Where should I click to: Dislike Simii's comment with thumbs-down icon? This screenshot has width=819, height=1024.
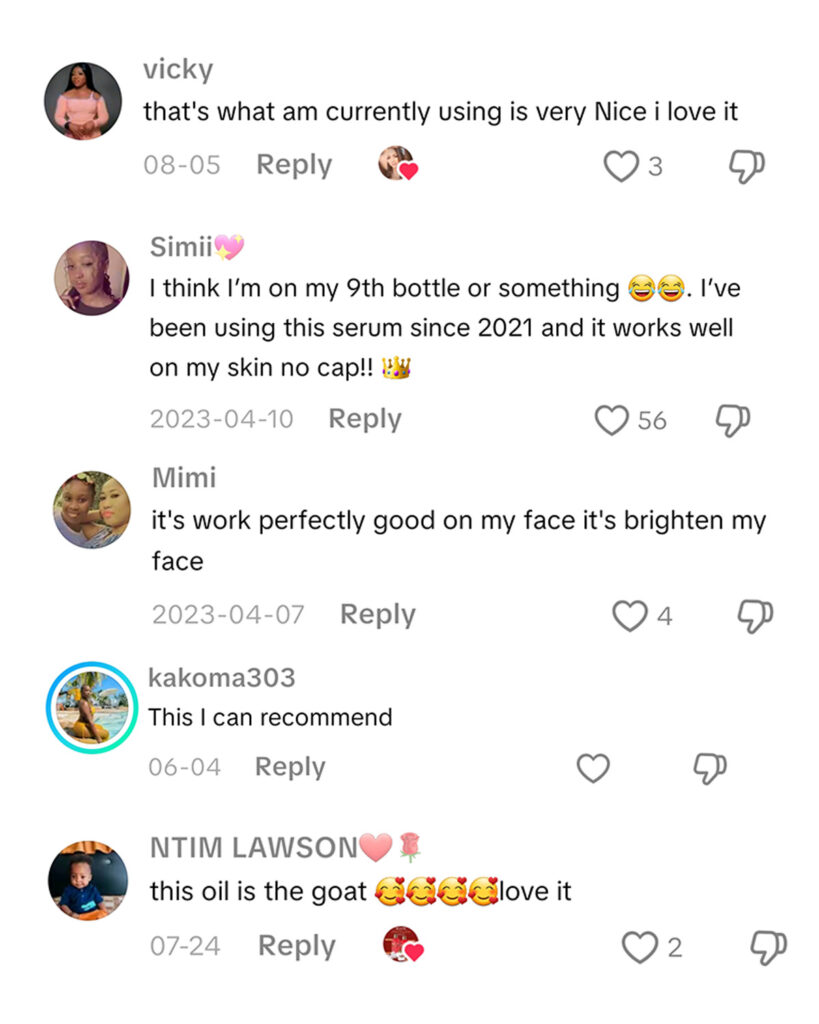(733, 420)
